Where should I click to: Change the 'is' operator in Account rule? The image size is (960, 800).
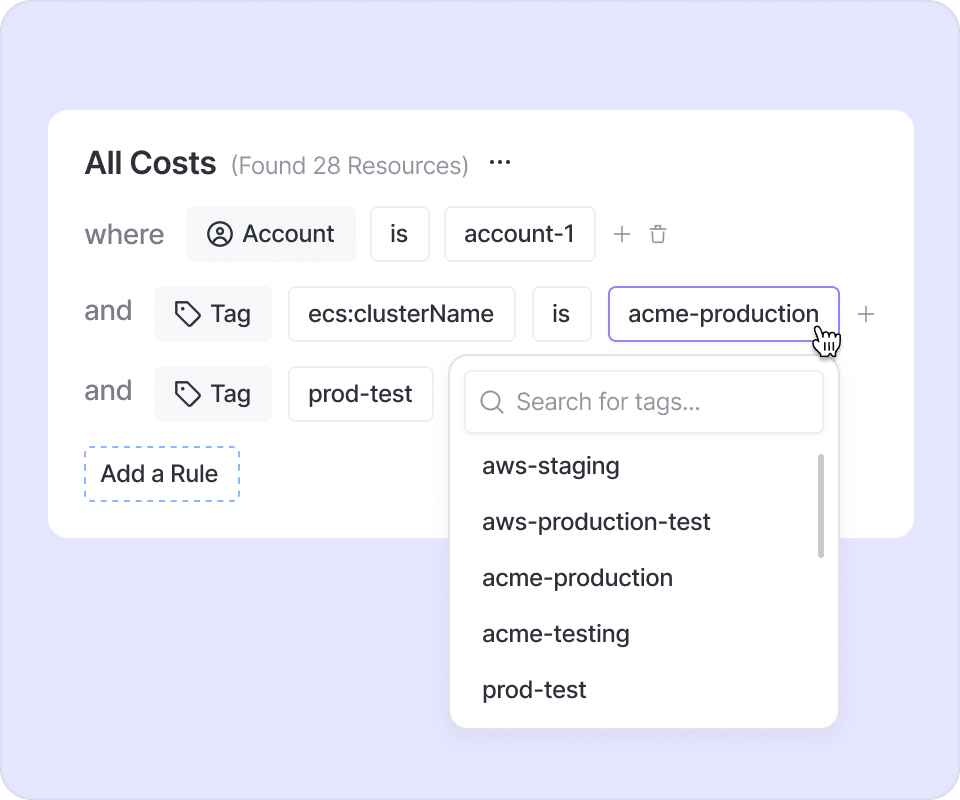tap(399, 234)
